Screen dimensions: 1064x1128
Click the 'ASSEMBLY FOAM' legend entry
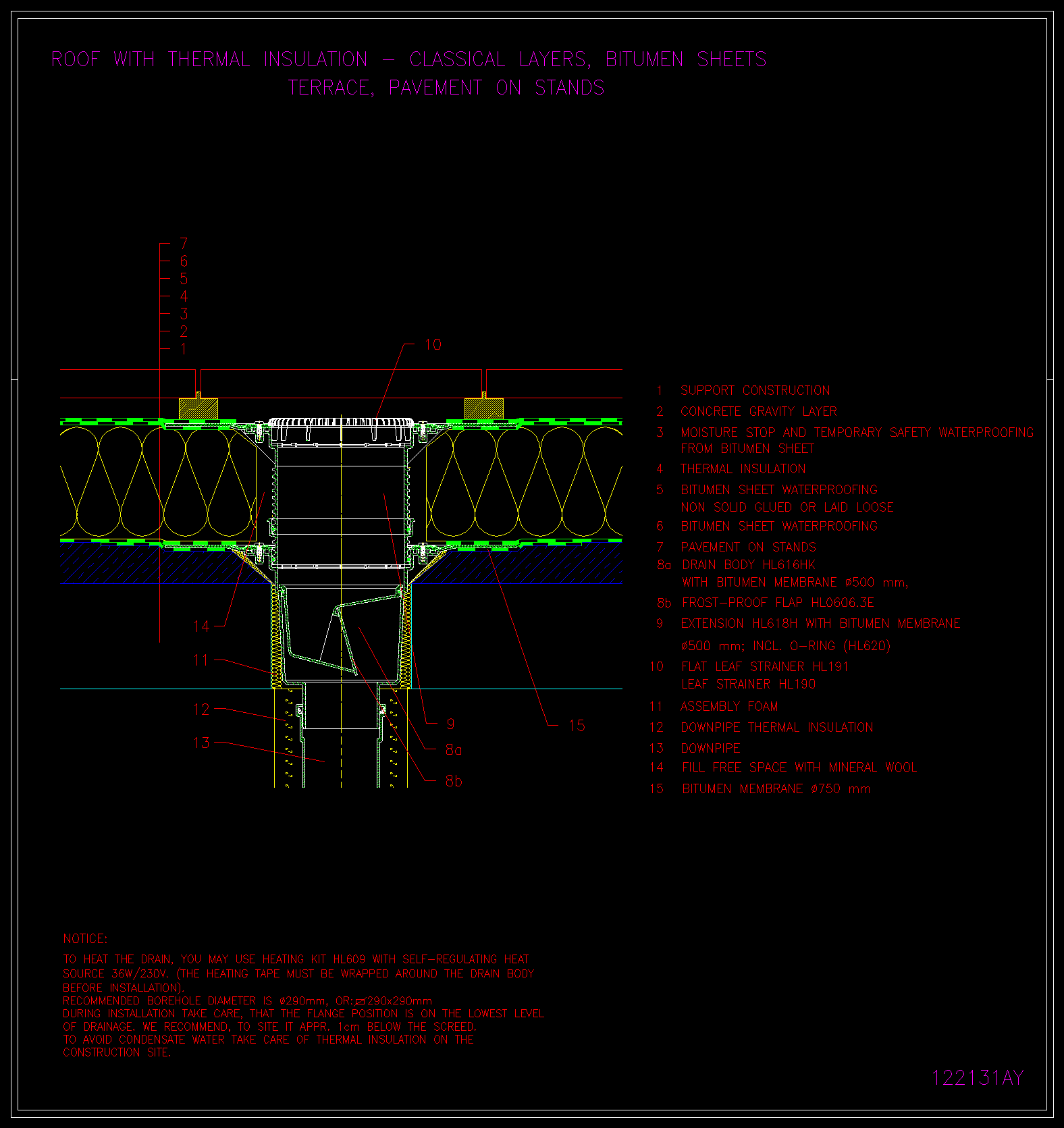click(728, 707)
